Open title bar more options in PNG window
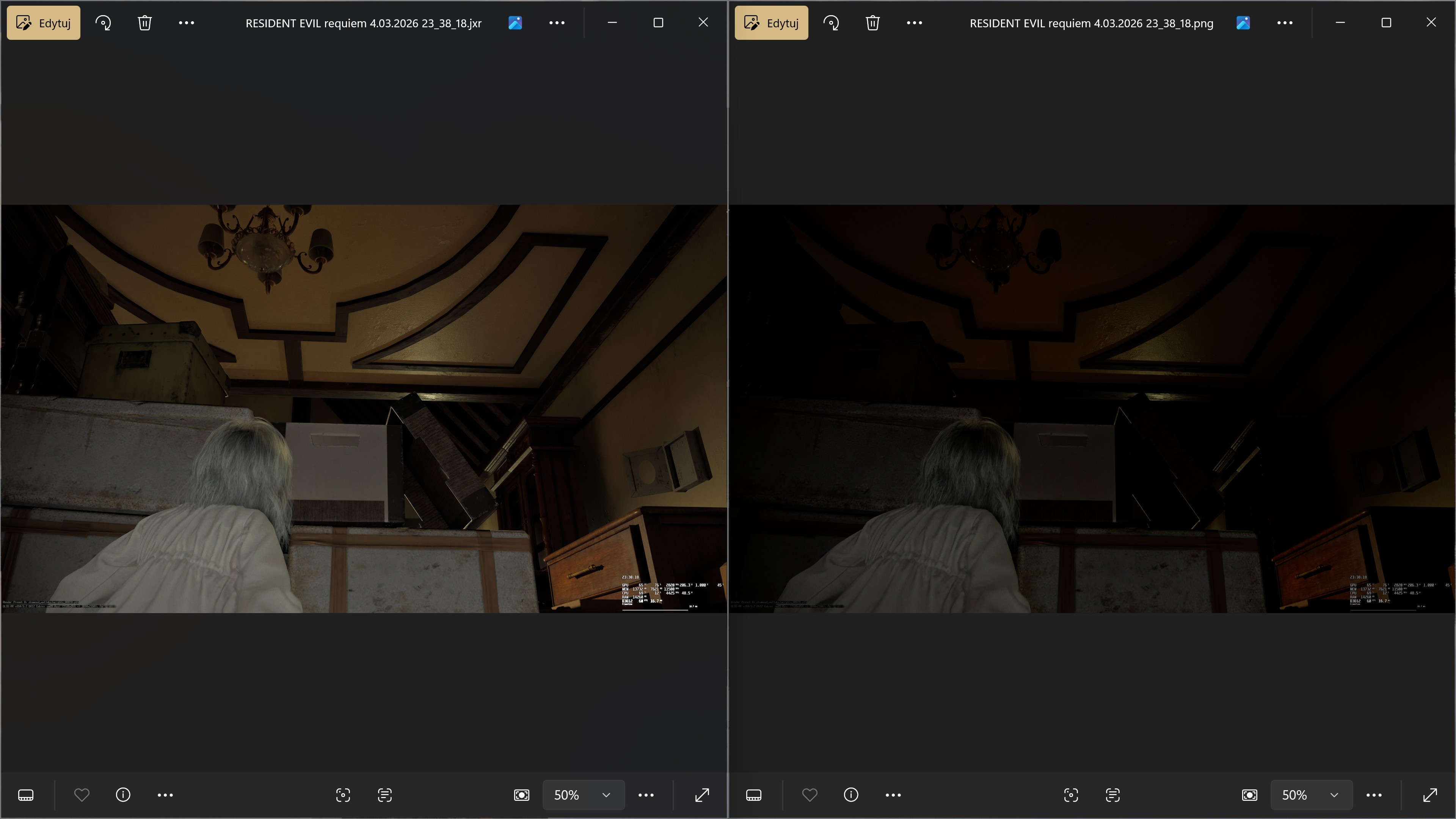Viewport: 1456px width, 819px height. 1284,23
